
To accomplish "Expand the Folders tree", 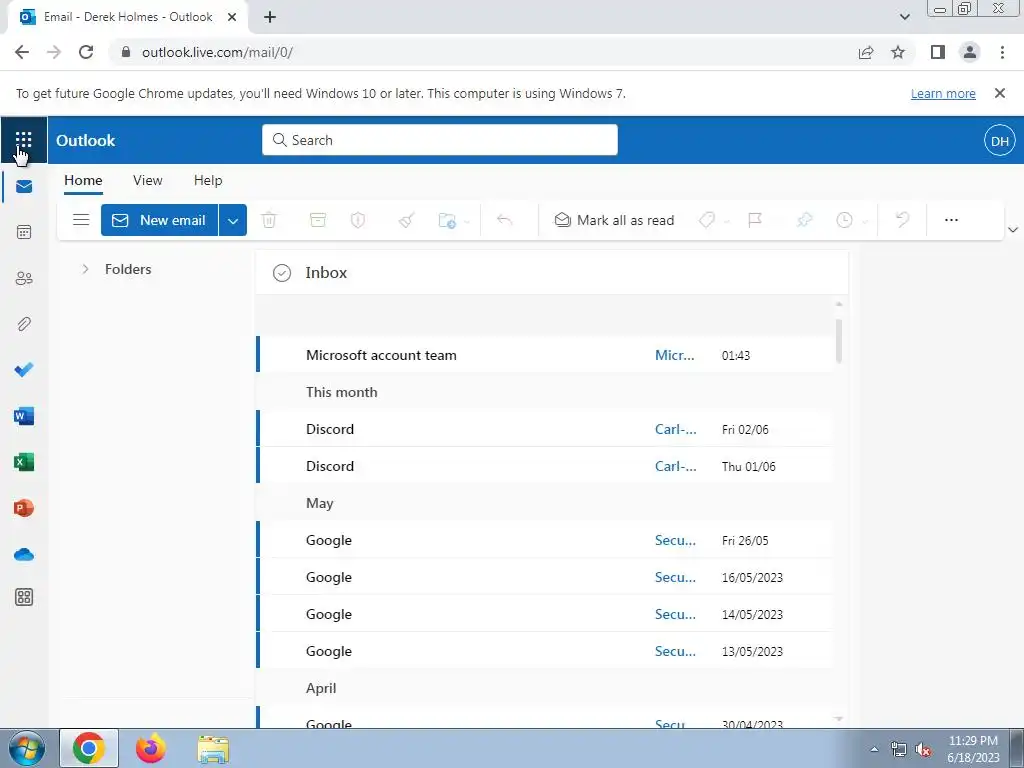I will coord(85,269).
